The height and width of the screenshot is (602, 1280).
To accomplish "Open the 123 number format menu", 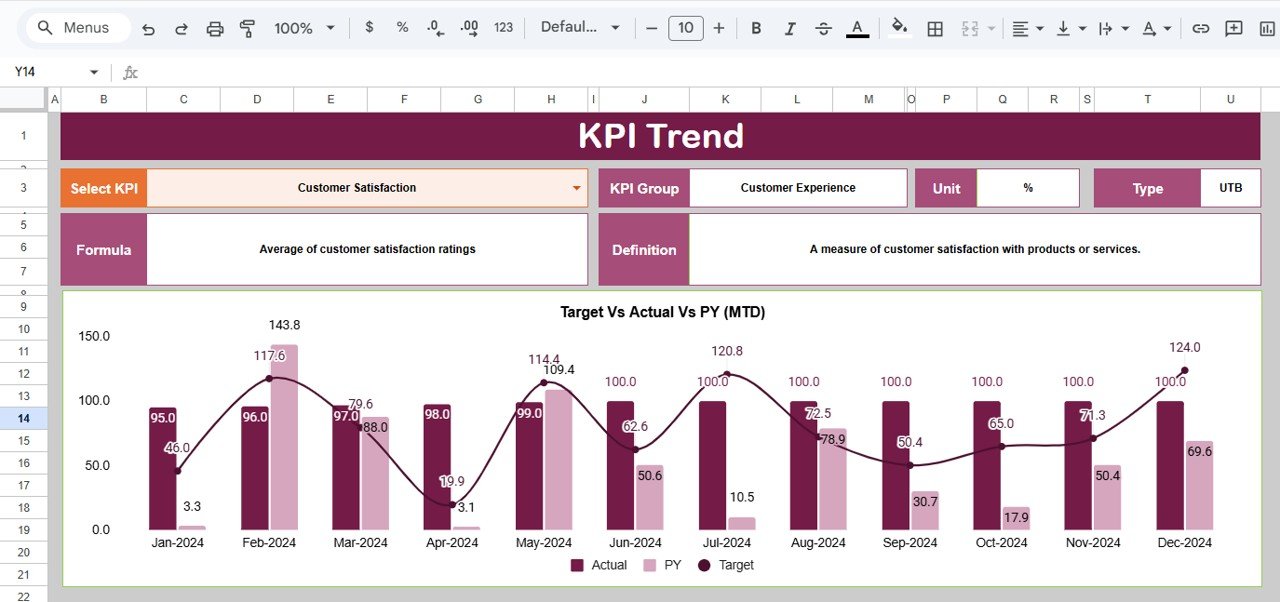I will [x=503, y=28].
